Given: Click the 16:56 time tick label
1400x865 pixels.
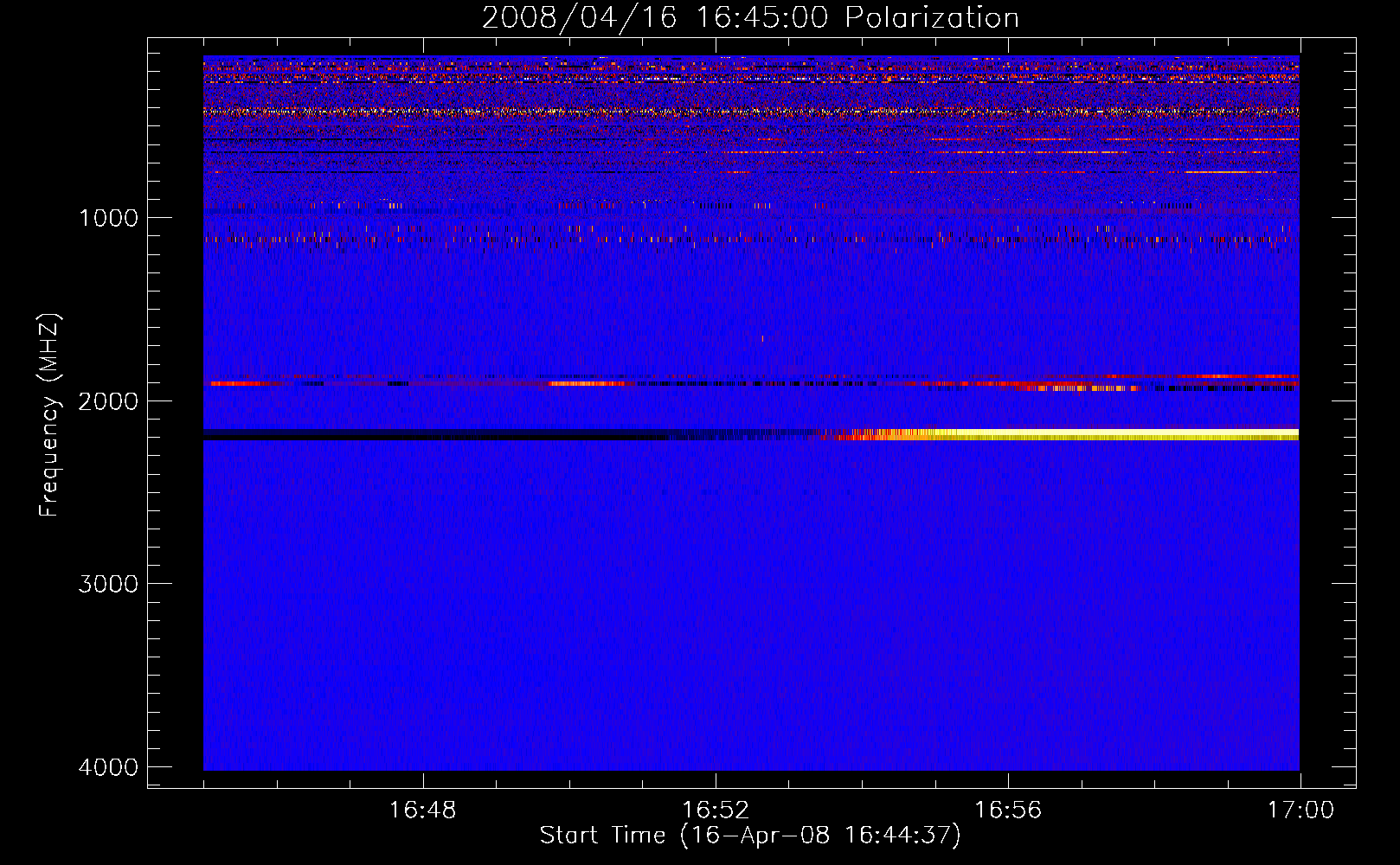Looking at the screenshot, I should click(x=1008, y=811).
